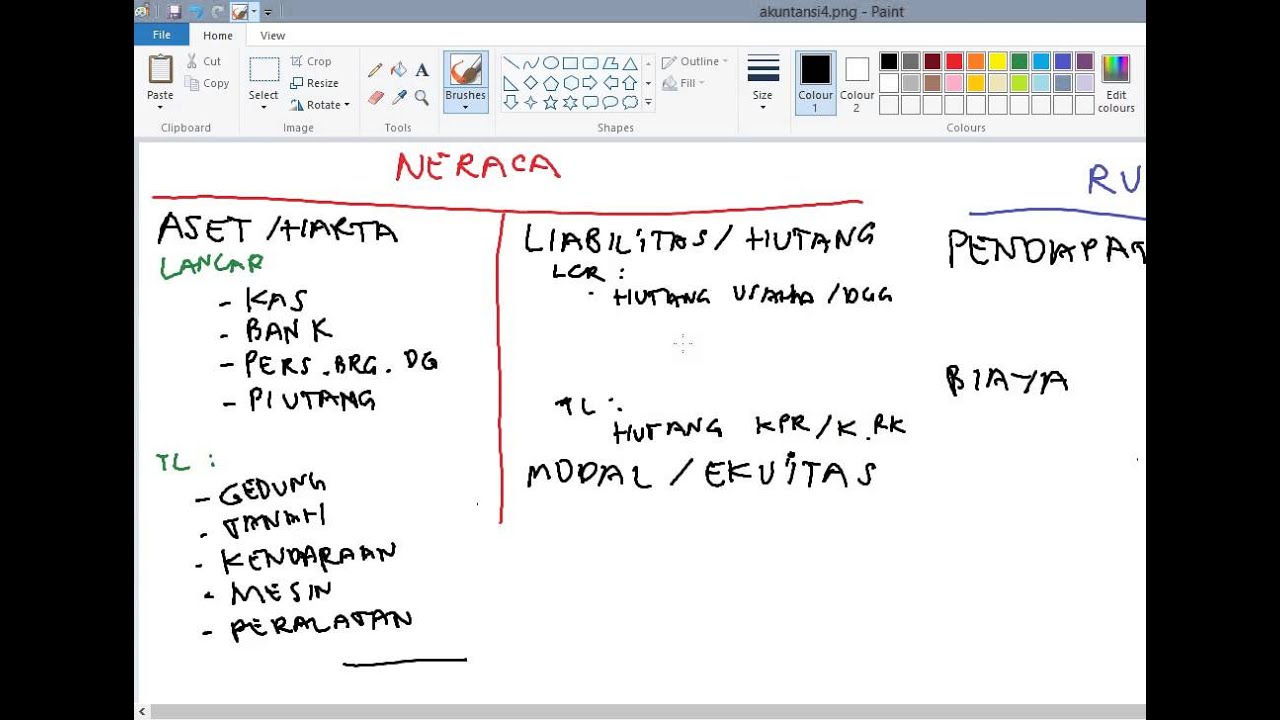Pick the yellow colour swatch

click(997, 61)
